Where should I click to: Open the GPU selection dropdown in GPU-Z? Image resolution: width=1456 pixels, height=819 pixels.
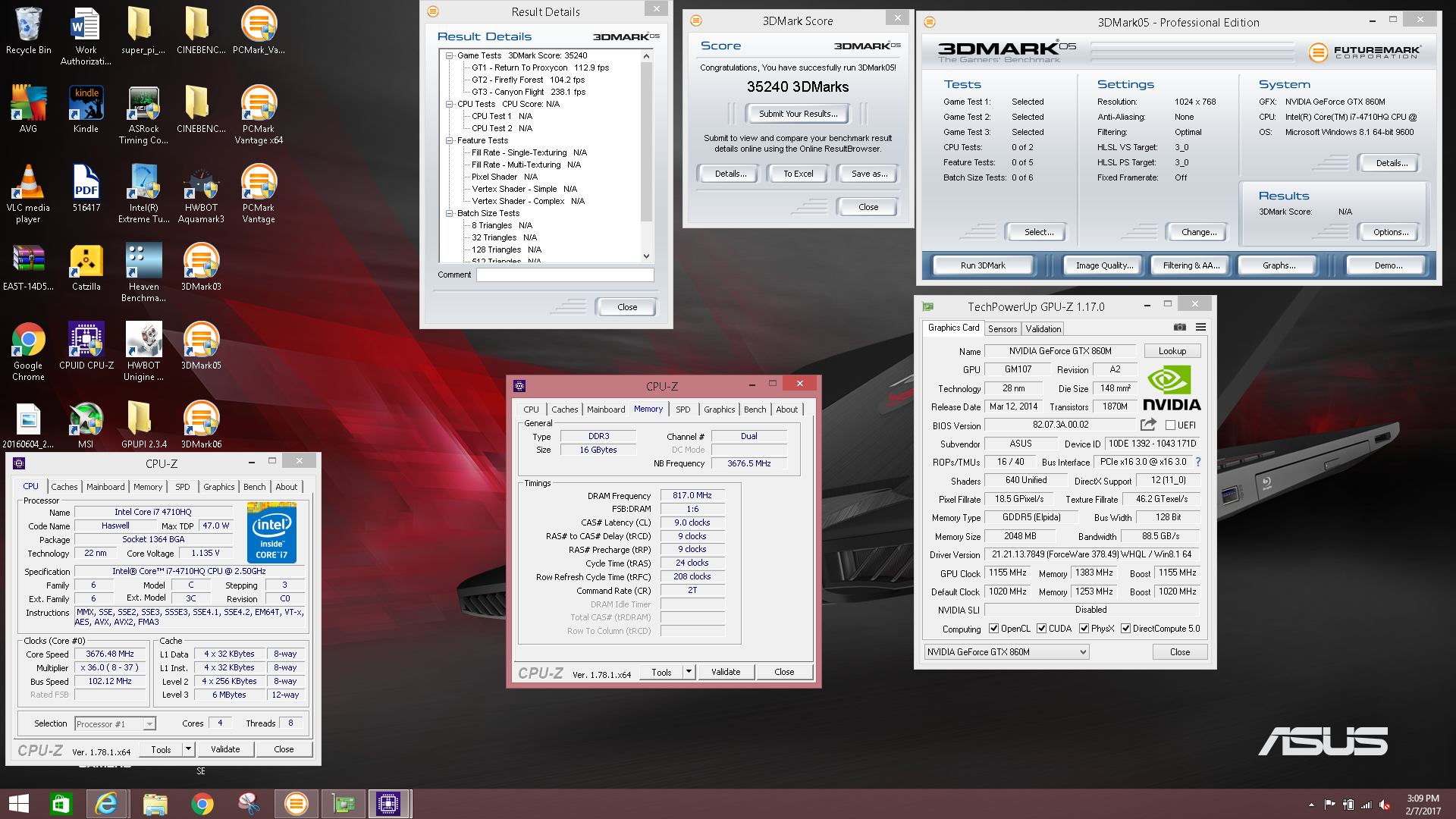point(1006,652)
